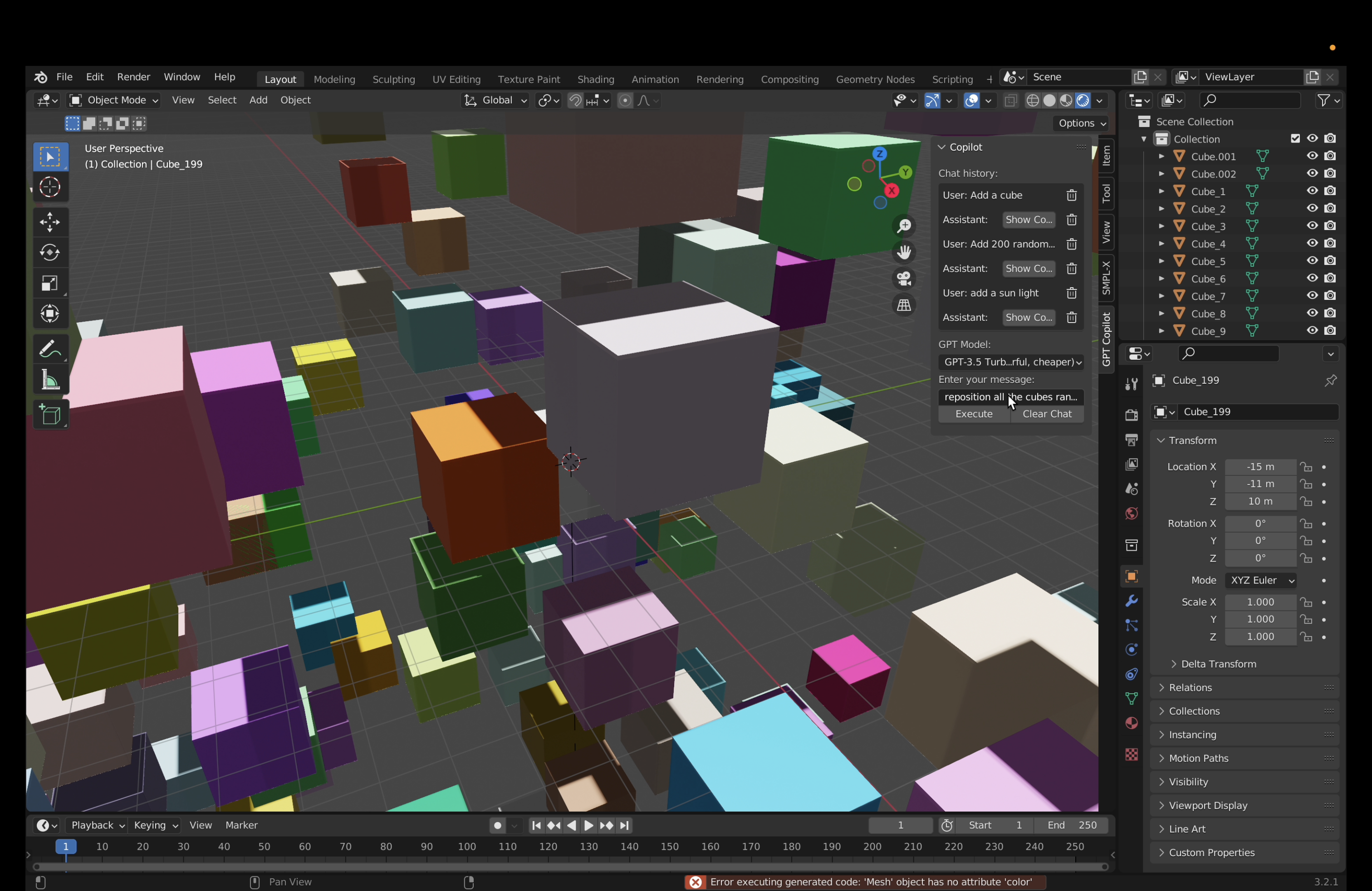Click the pan view hand icon
Viewport: 1372px width, 891px height.
tap(904, 252)
